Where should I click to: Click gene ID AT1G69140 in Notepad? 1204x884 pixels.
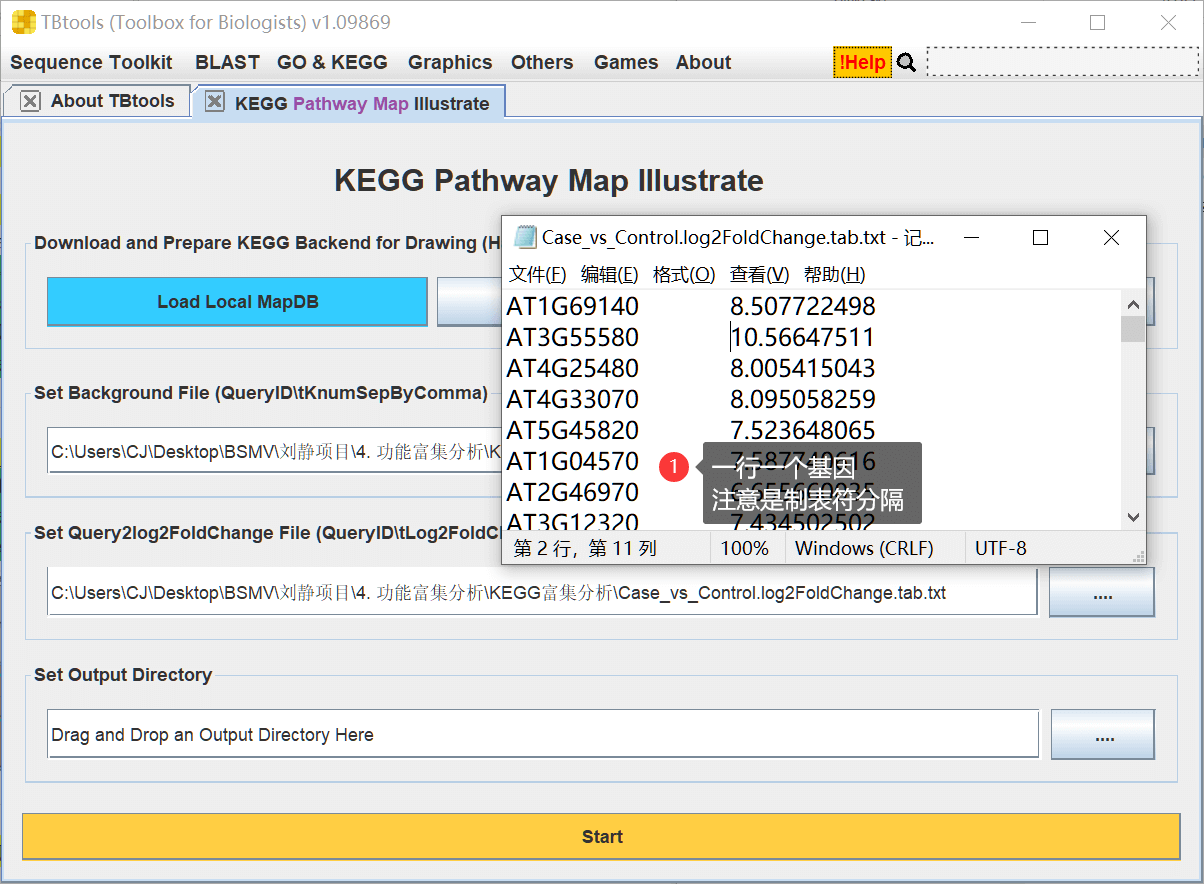pos(572,306)
